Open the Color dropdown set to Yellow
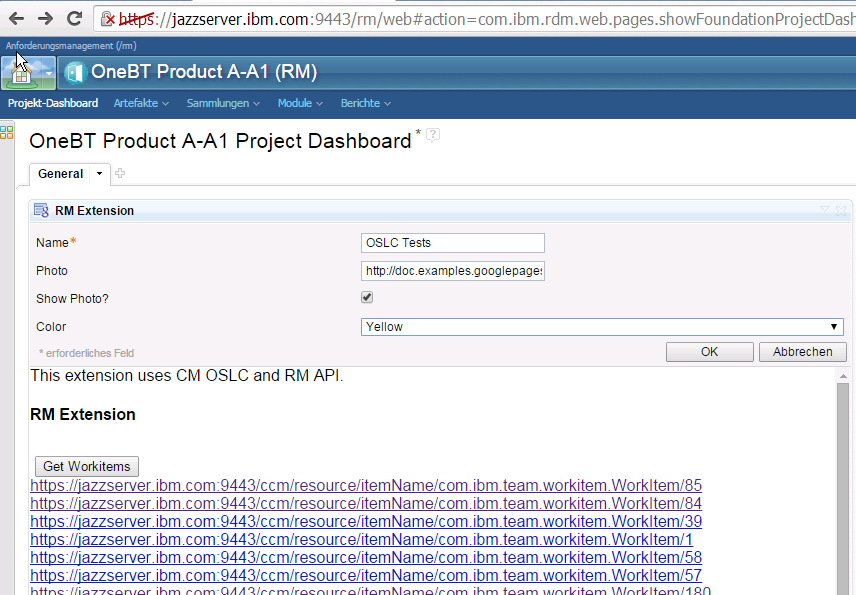The width and height of the screenshot is (856, 595). pyautogui.click(x=601, y=327)
